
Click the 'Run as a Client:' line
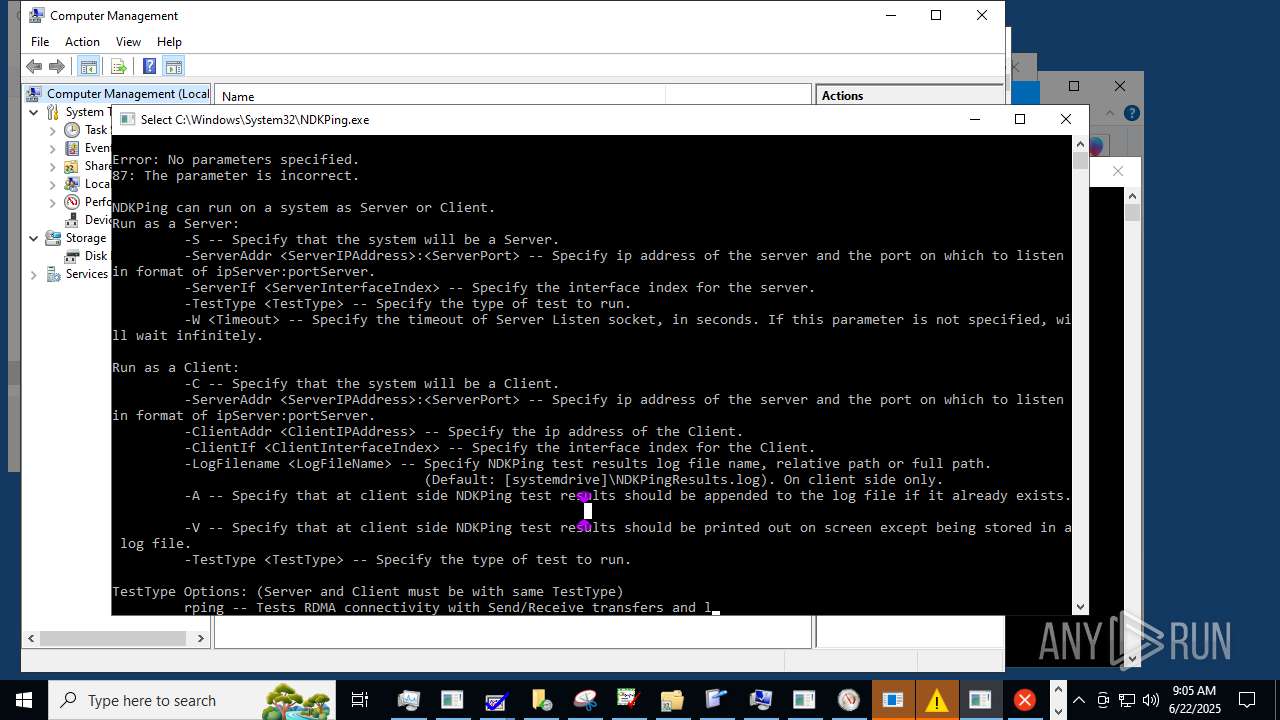pos(176,368)
